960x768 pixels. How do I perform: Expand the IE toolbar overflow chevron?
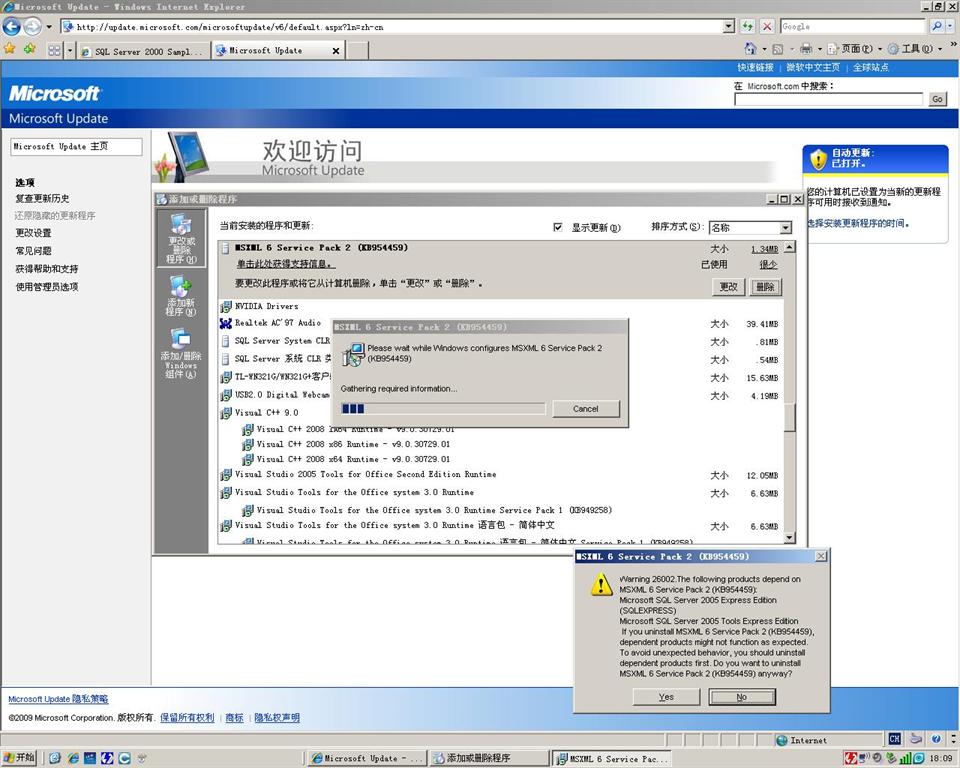pos(953,45)
